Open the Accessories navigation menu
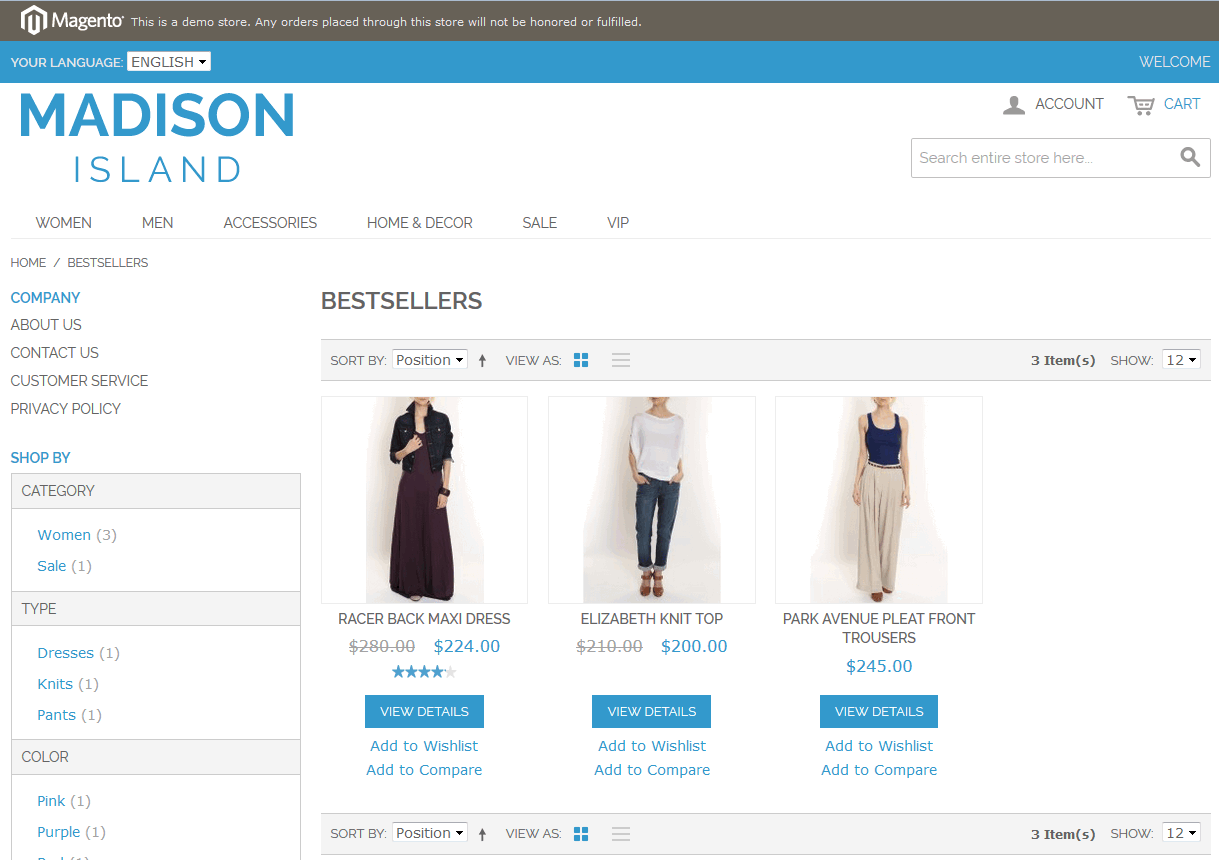Image resolution: width=1219 pixels, height=860 pixels. (270, 223)
